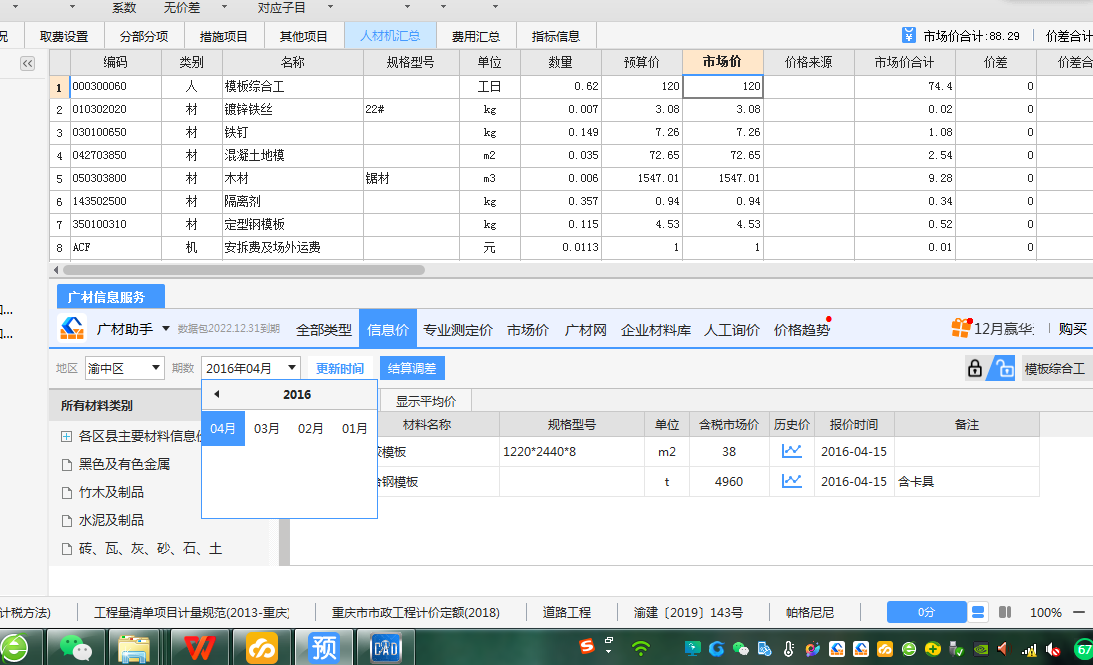Select the 价格趋势 tab

[x=802, y=330]
